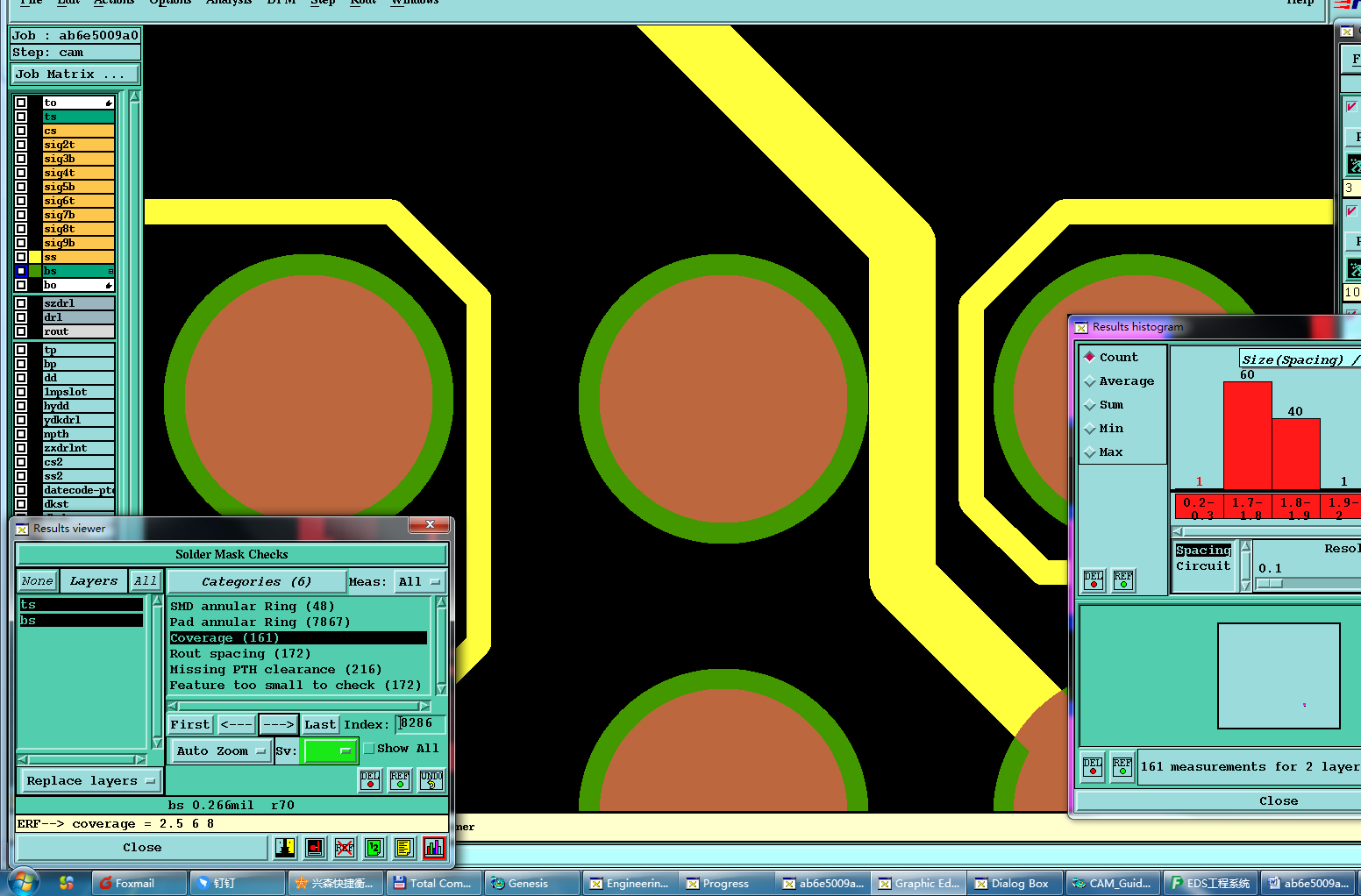The width and height of the screenshot is (1361, 896).
Task: Click lower REF icon beside measurements text
Action: [1122, 767]
